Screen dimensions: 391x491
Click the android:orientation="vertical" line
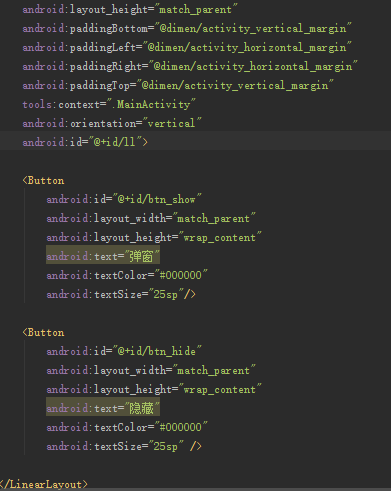112,123
